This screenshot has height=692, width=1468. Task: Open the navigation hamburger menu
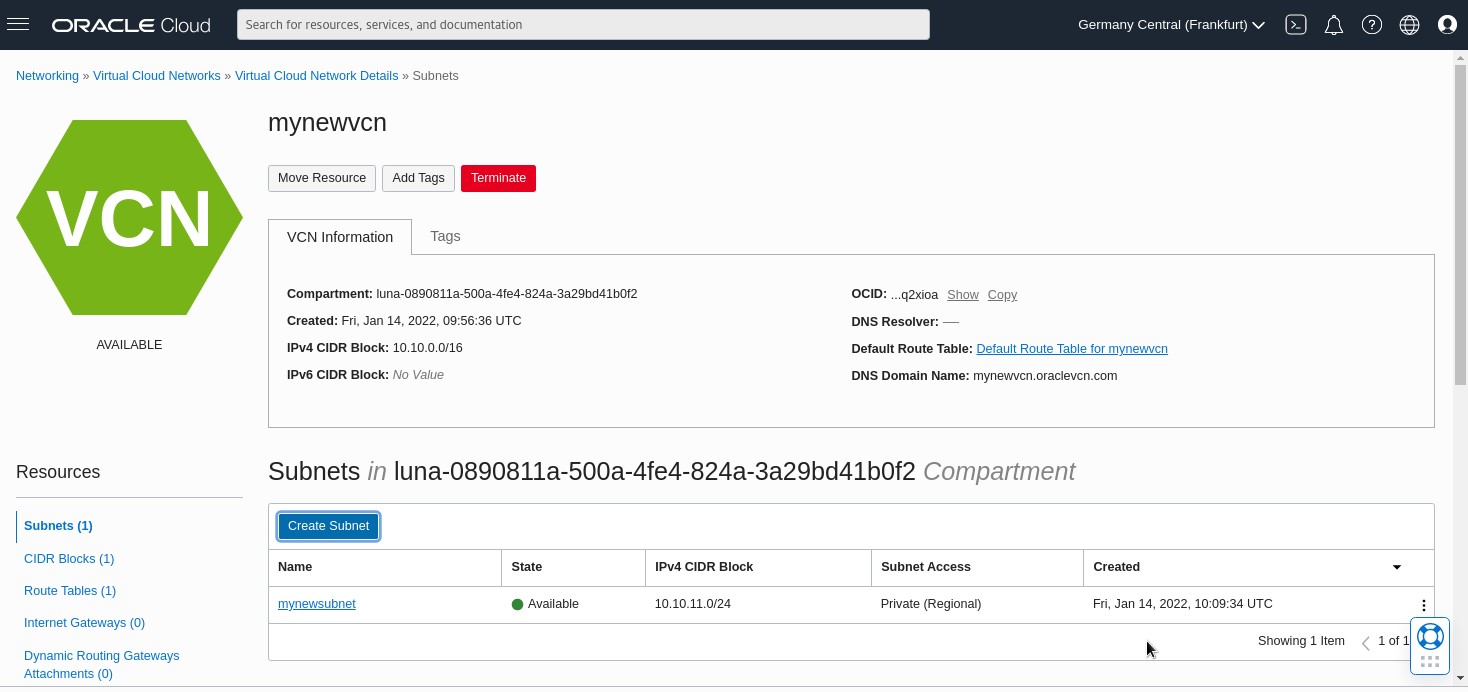click(18, 25)
